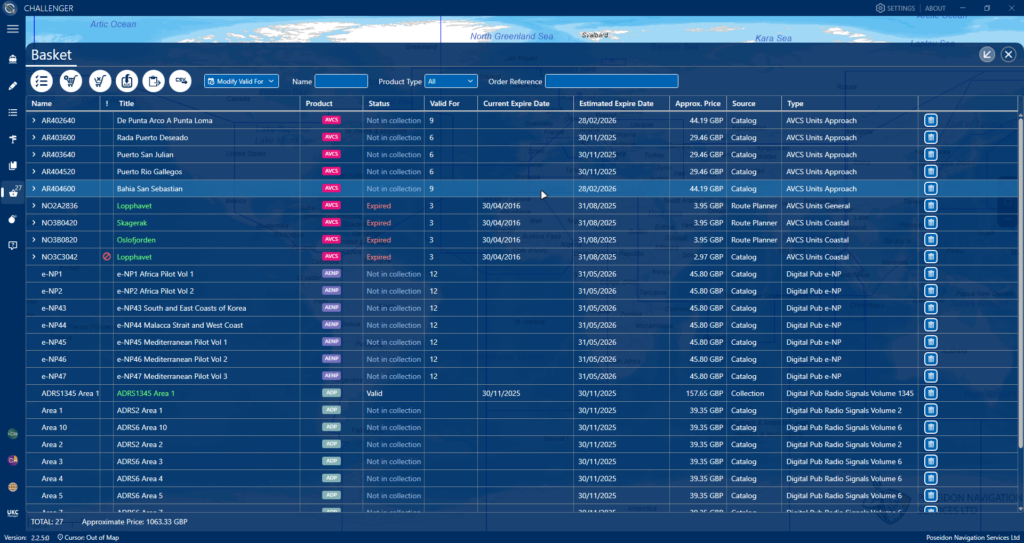Expand the AR402640 row
Screen dimensions: 1024x543
point(34,120)
